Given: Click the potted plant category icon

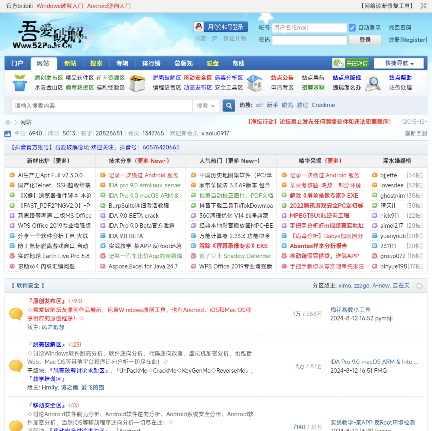Looking at the screenshot, I should (x=20, y=82).
